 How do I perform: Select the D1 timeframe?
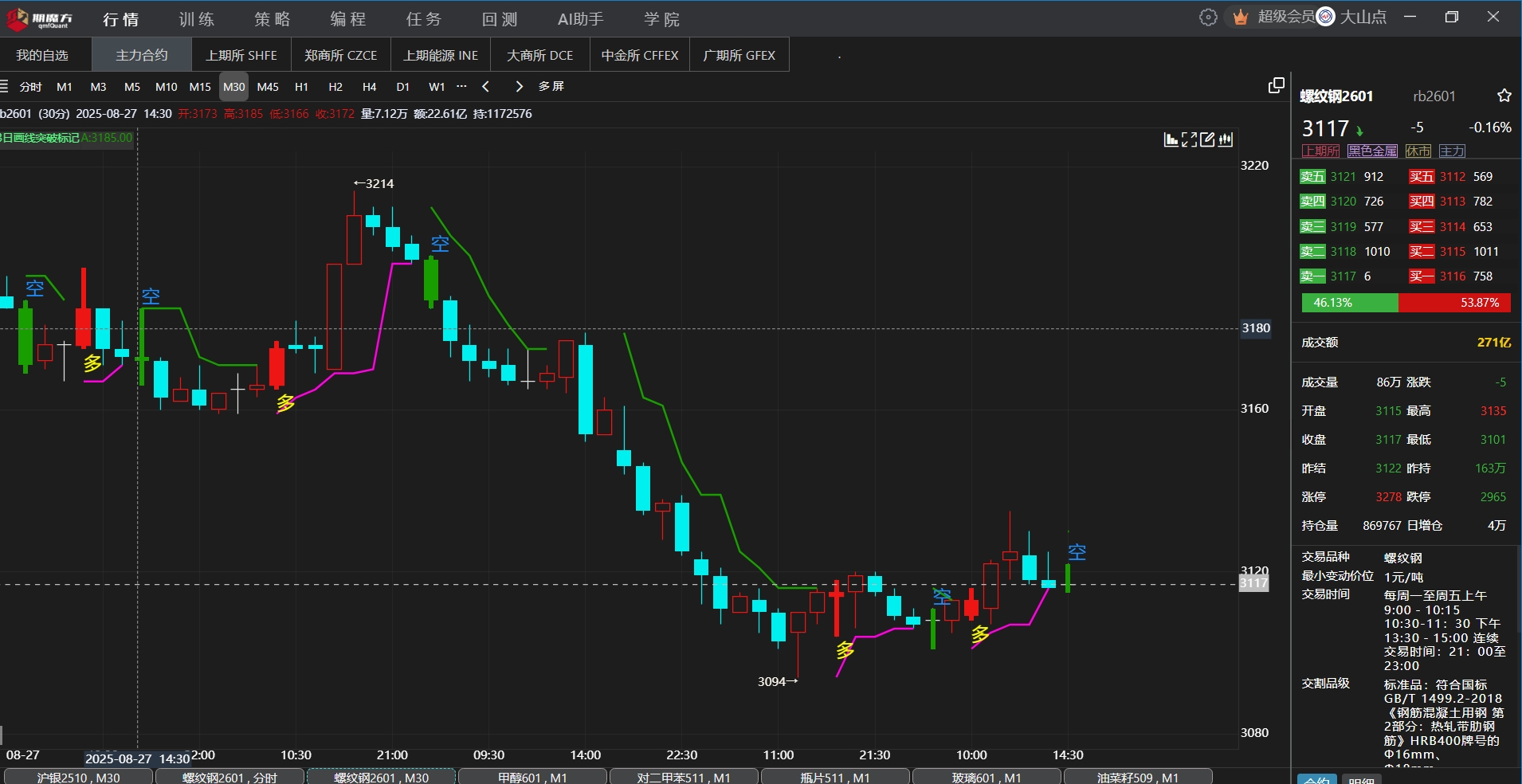click(x=403, y=87)
